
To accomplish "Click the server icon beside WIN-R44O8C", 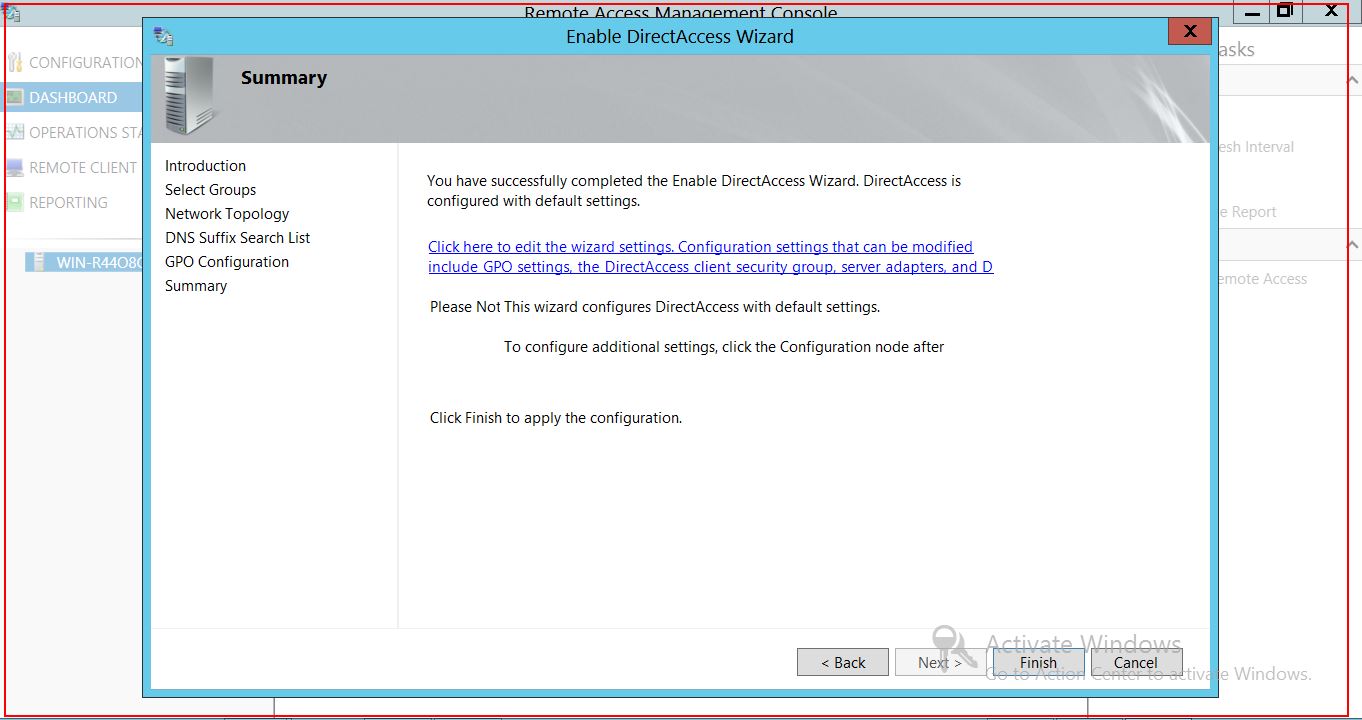I will tap(39, 262).
